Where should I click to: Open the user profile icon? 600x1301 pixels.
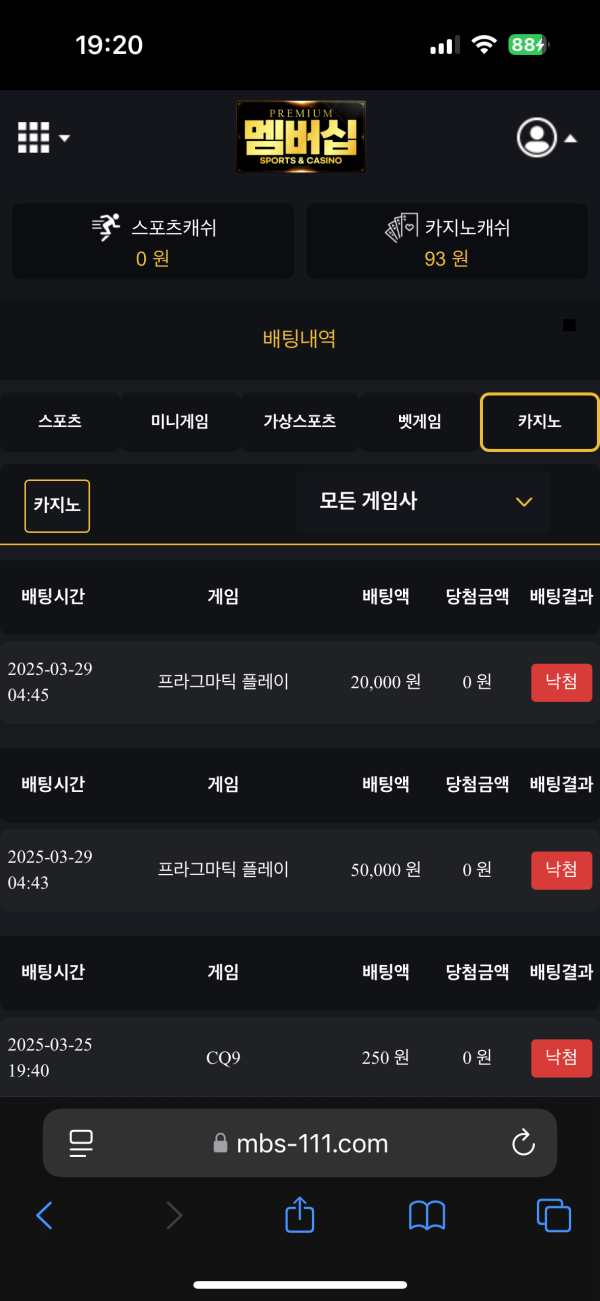(537, 138)
